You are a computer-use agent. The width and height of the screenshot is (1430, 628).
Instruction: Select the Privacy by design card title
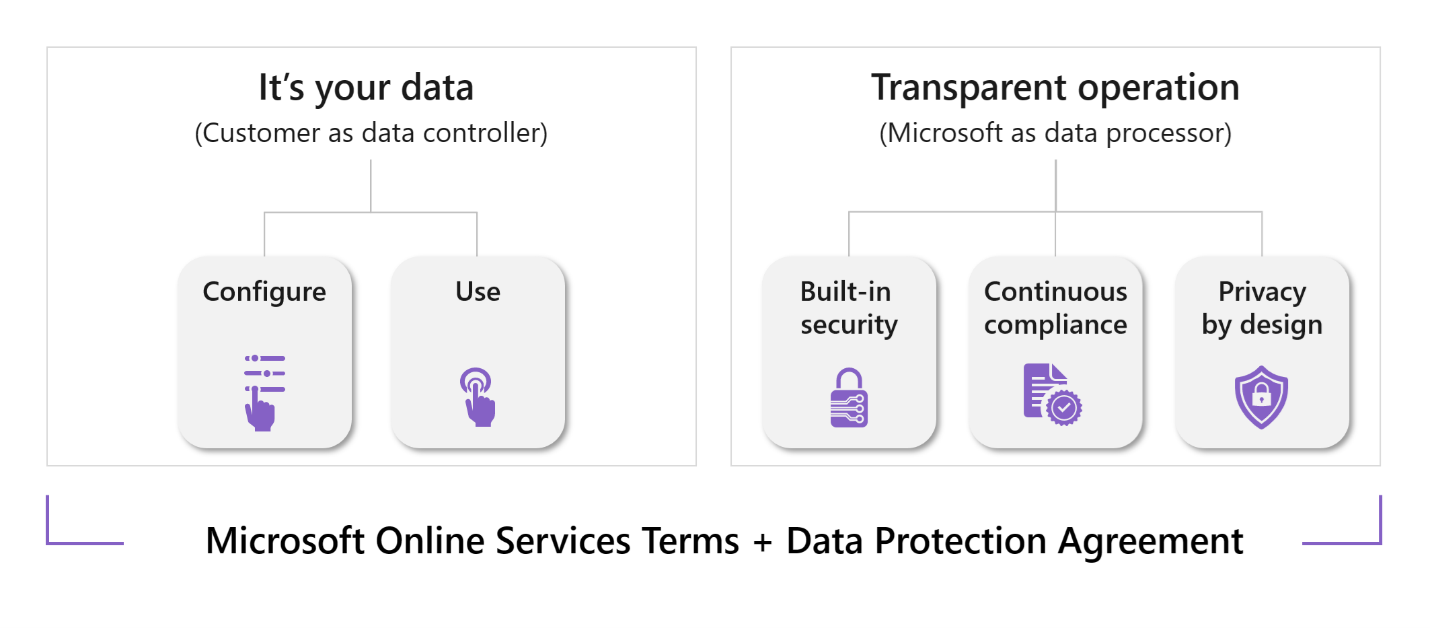(1262, 308)
